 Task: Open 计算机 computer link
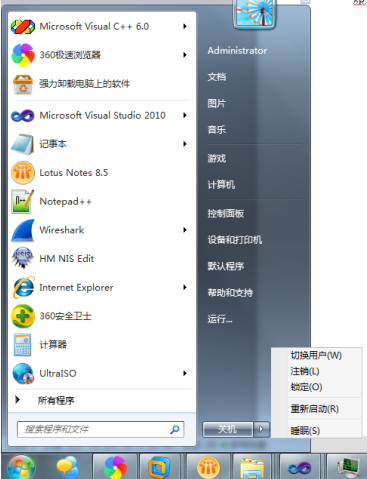point(221,185)
